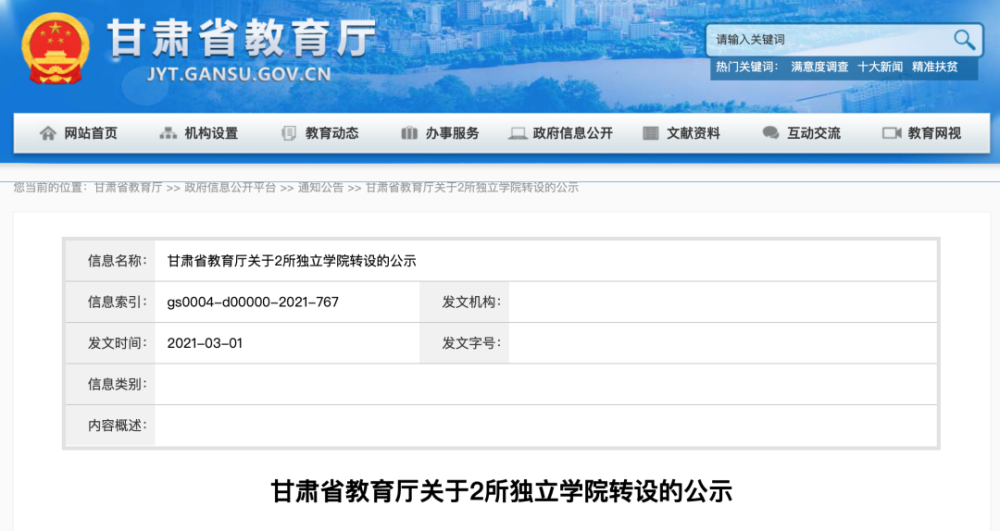Click the 发文机构 label

(471, 302)
